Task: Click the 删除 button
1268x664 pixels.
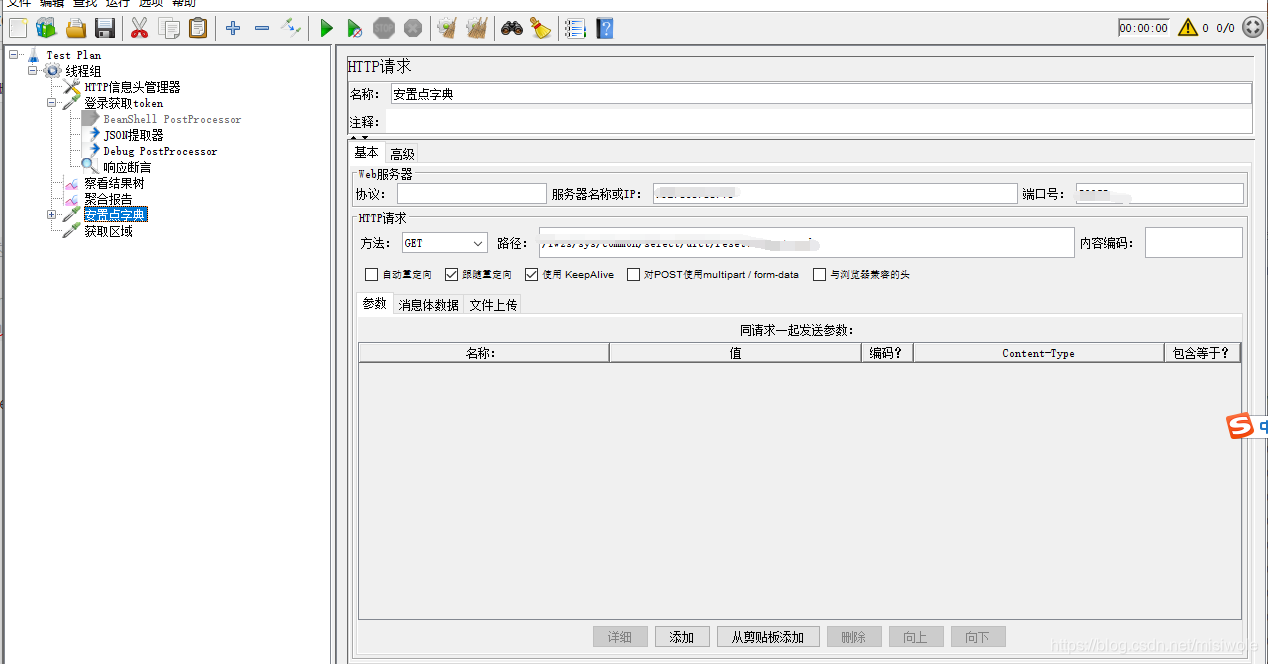Action: coord(854,637)
